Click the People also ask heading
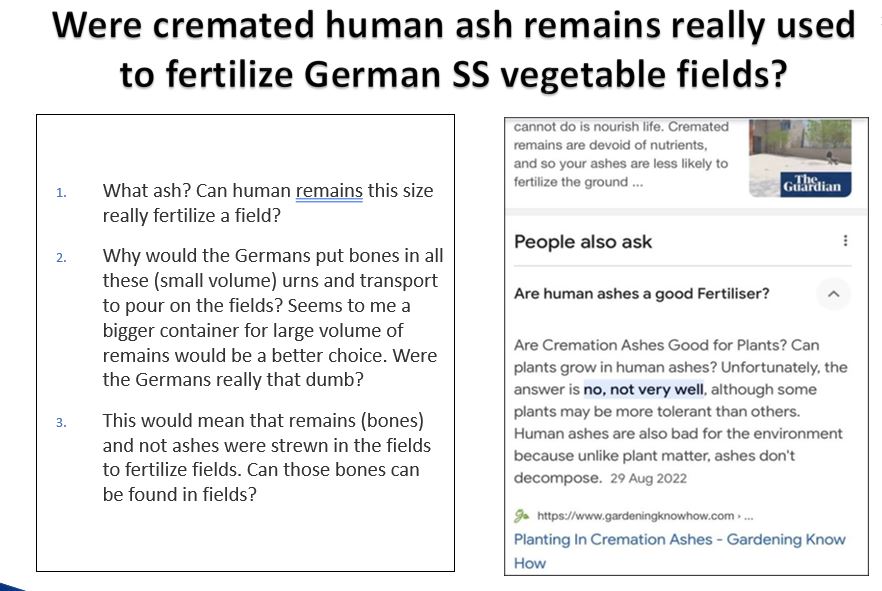 583,242
